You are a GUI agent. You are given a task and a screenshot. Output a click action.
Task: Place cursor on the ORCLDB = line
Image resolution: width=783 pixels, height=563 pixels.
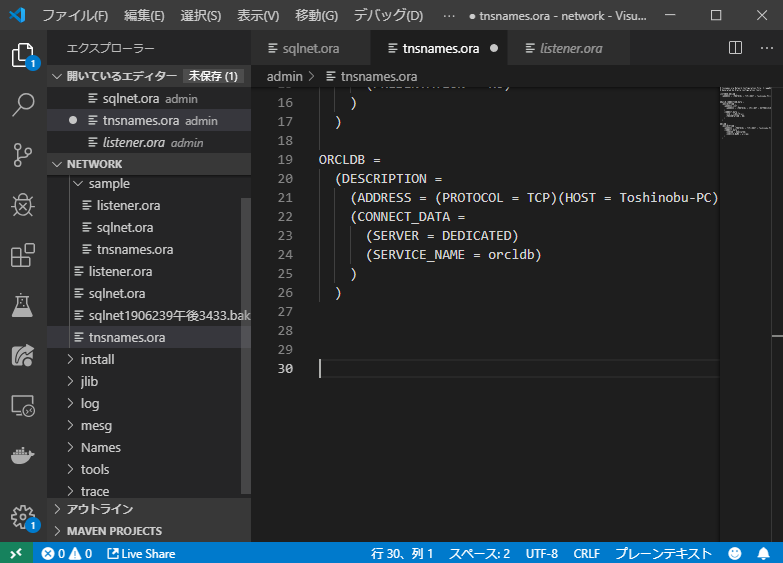coord(350,160)
